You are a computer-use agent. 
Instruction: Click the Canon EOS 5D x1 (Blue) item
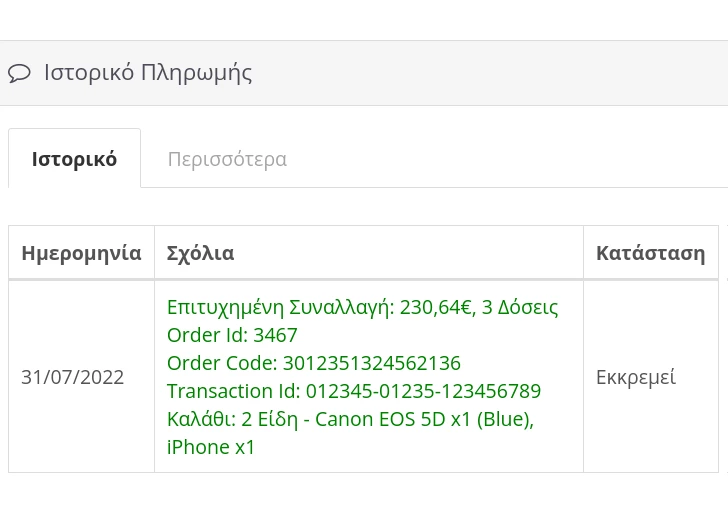[x=423, y=419]
